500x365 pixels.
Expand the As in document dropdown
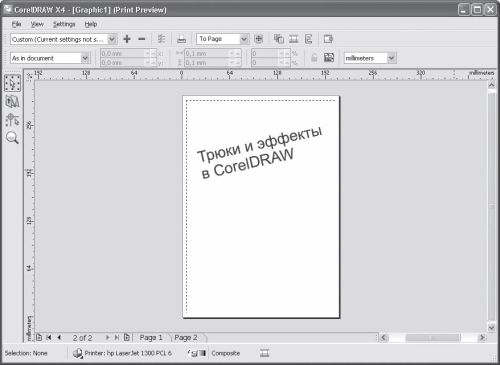(85, 58)
